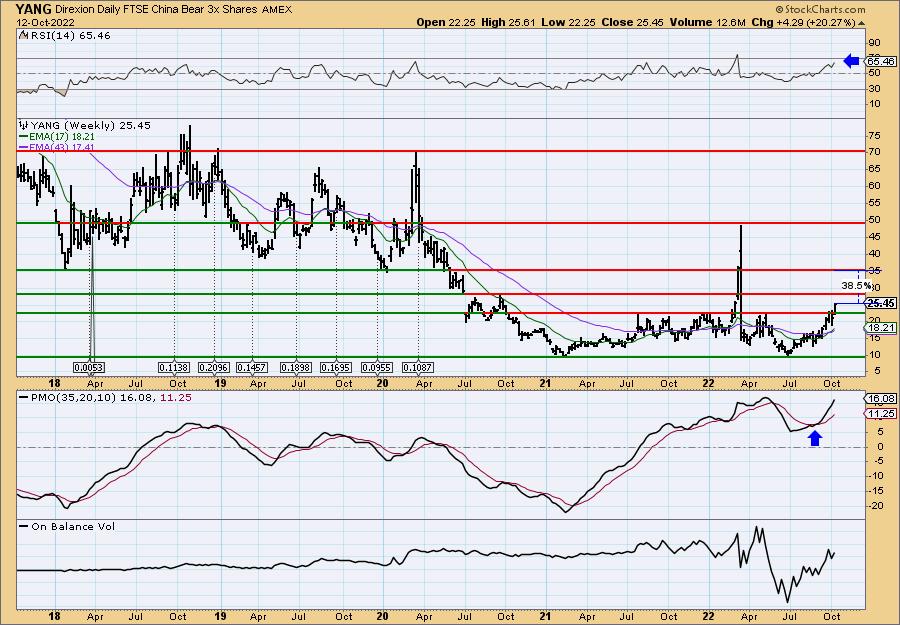Viewport: 900px width, 625px height.
Task: Click the 65.46 RSI tag on the right axis
Action: point(881,61)
